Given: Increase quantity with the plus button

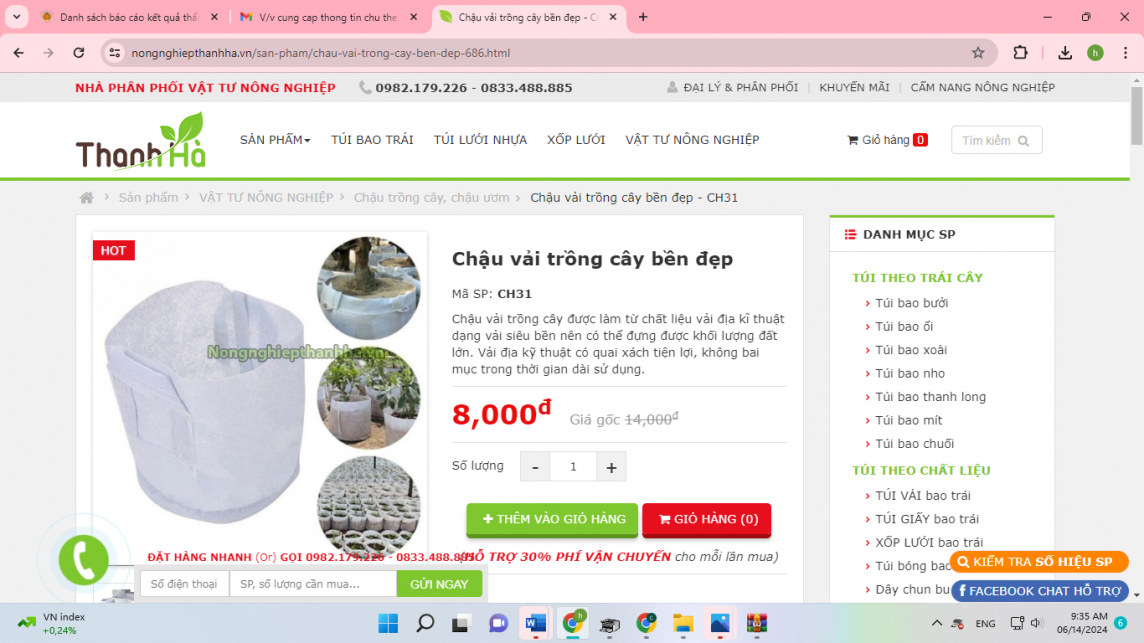Looking at the screenshot, I should [611, 467].
